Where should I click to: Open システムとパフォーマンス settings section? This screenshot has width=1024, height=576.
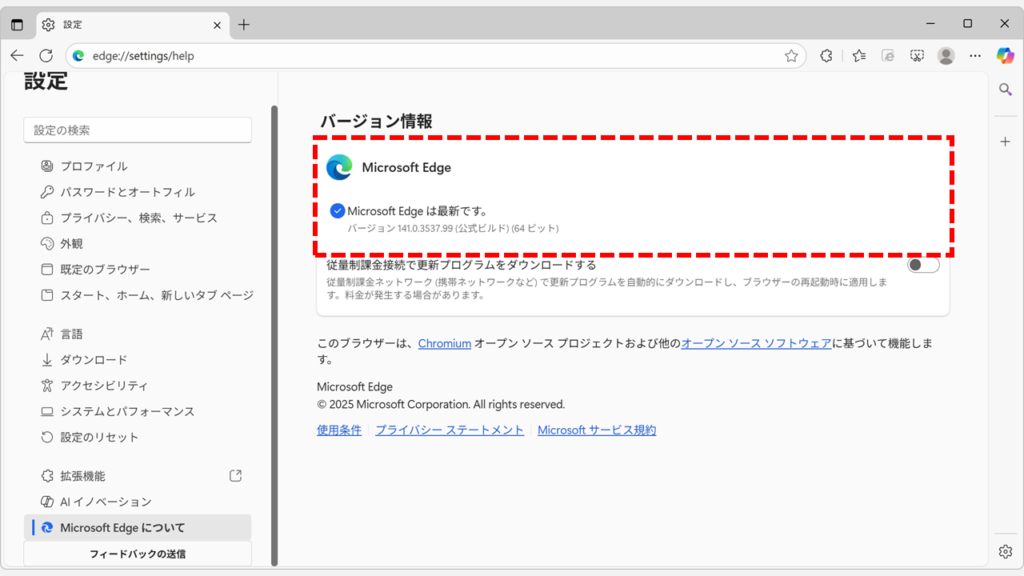[127, 411]
